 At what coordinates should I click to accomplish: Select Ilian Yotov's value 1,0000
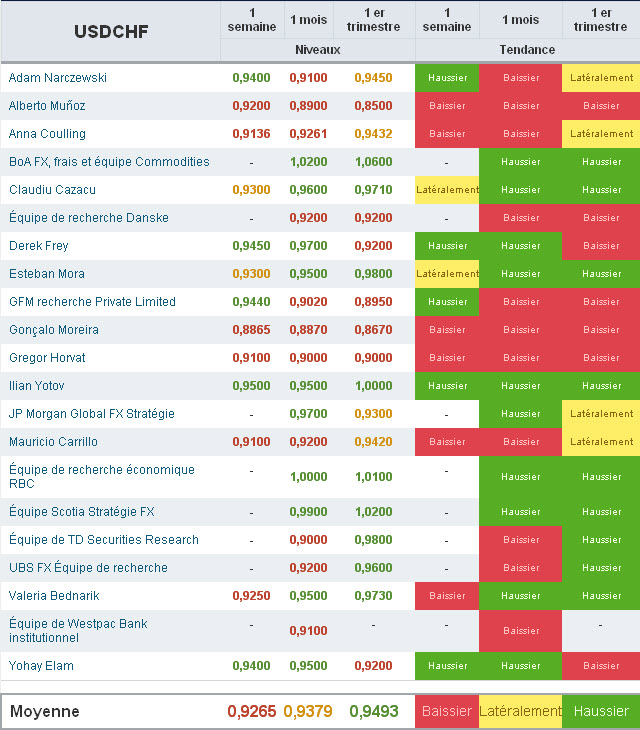coord(373,385)
